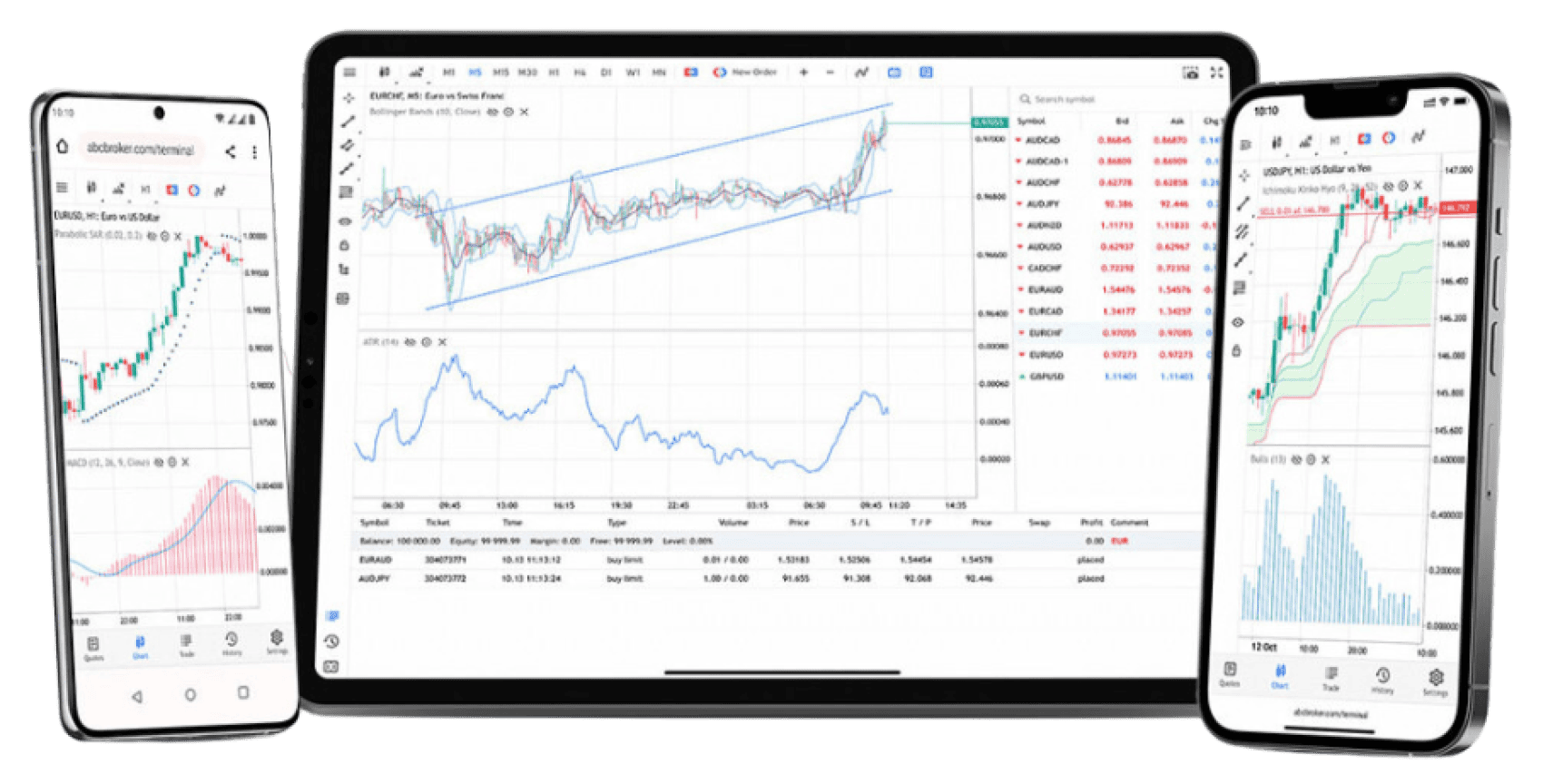Hide the ATR indicator via eye icon

tap(410, 342)
